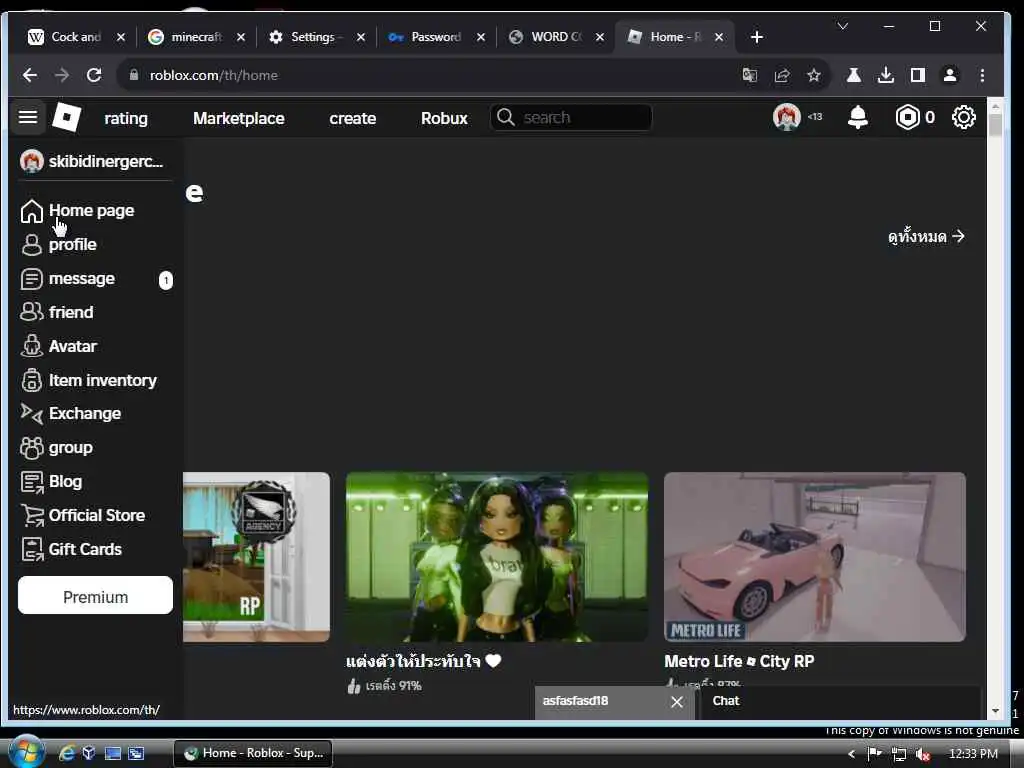
Task: Open the skibidinergerc username link
Action: pos(105,161)
